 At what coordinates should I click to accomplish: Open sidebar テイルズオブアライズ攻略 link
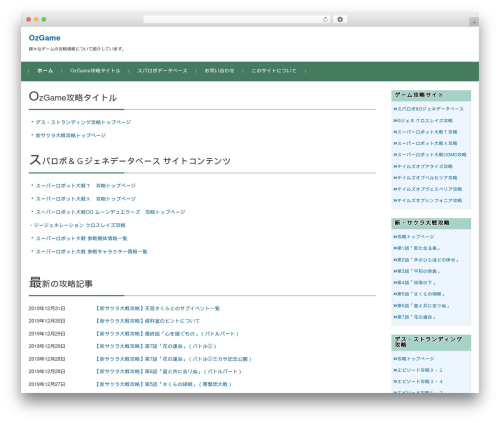point(423,166)
